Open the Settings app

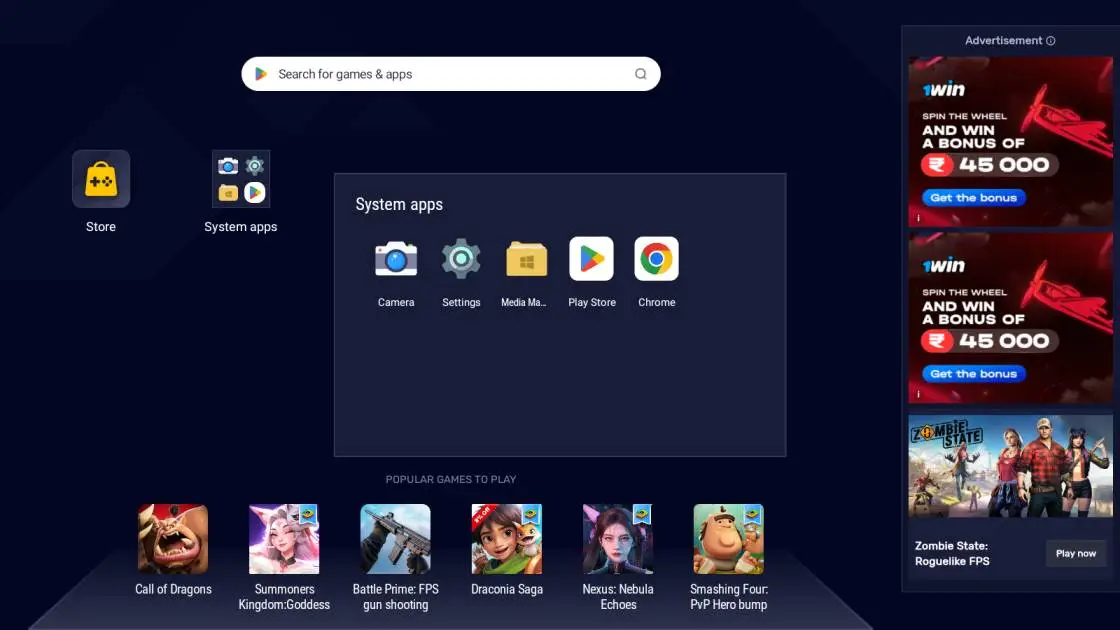(x=461, y=259)
